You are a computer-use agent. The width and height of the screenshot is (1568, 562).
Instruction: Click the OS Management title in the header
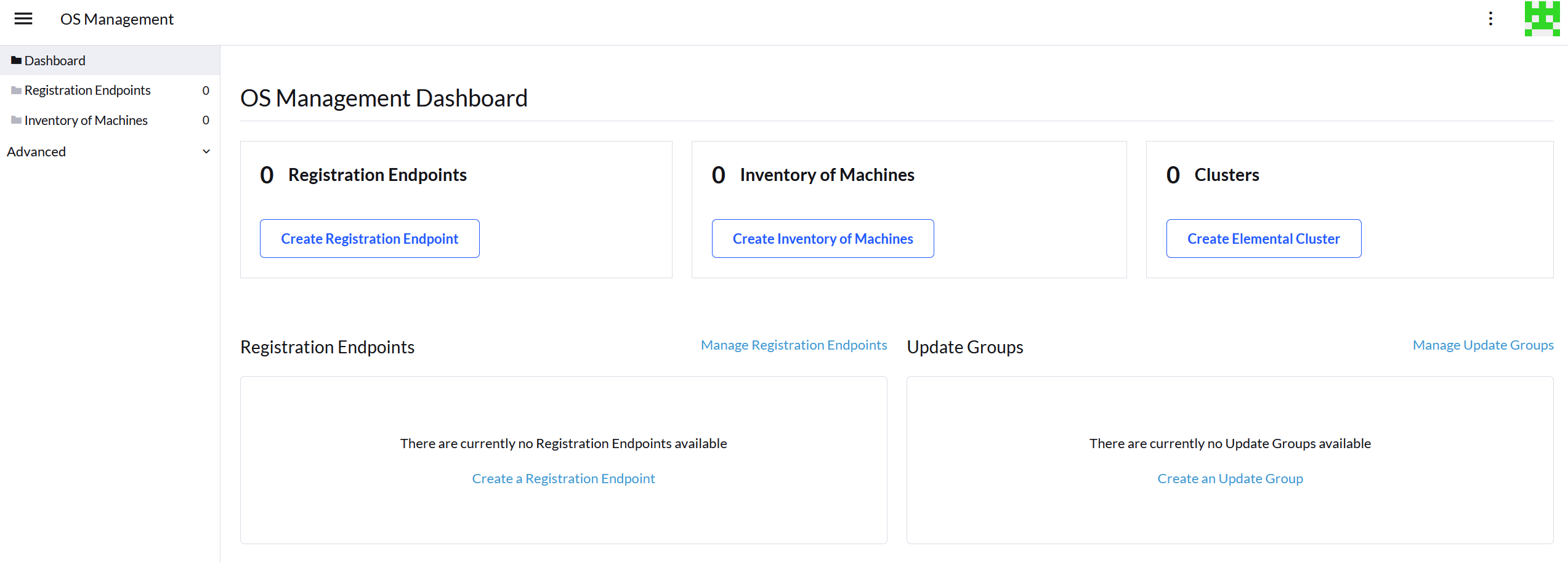point(116,19)
